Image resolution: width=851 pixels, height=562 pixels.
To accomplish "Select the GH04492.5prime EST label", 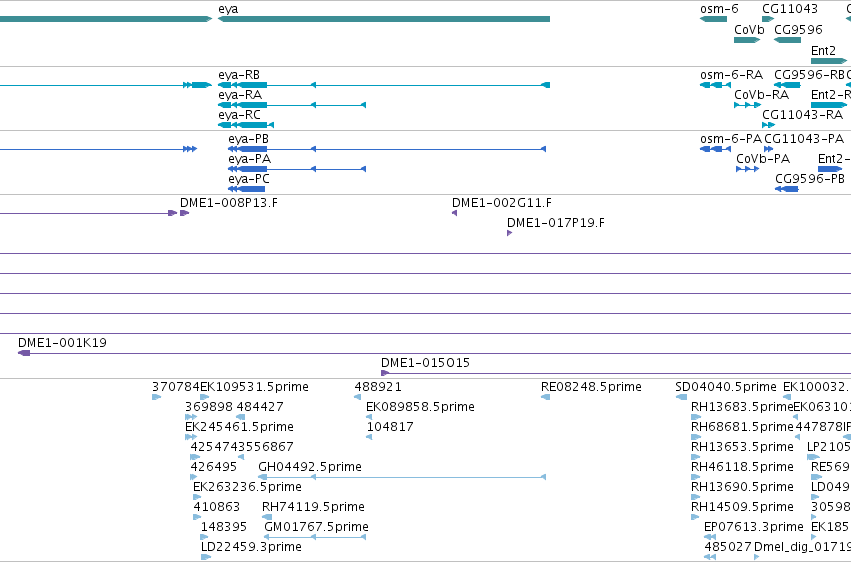I will tap(309, 467).
